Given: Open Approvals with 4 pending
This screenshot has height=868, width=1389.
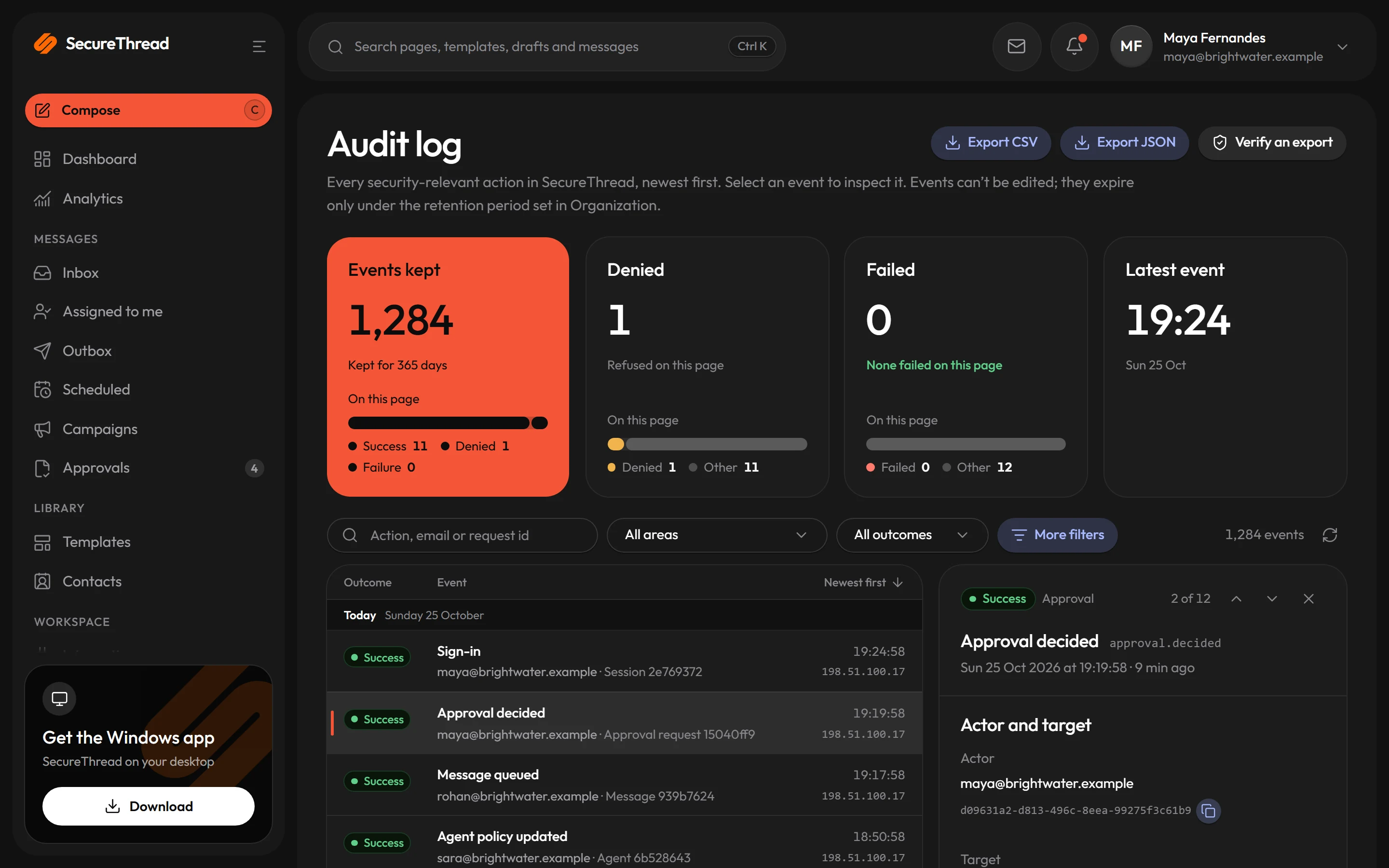Looking at the screenshot, I should [x=148, y=468].
